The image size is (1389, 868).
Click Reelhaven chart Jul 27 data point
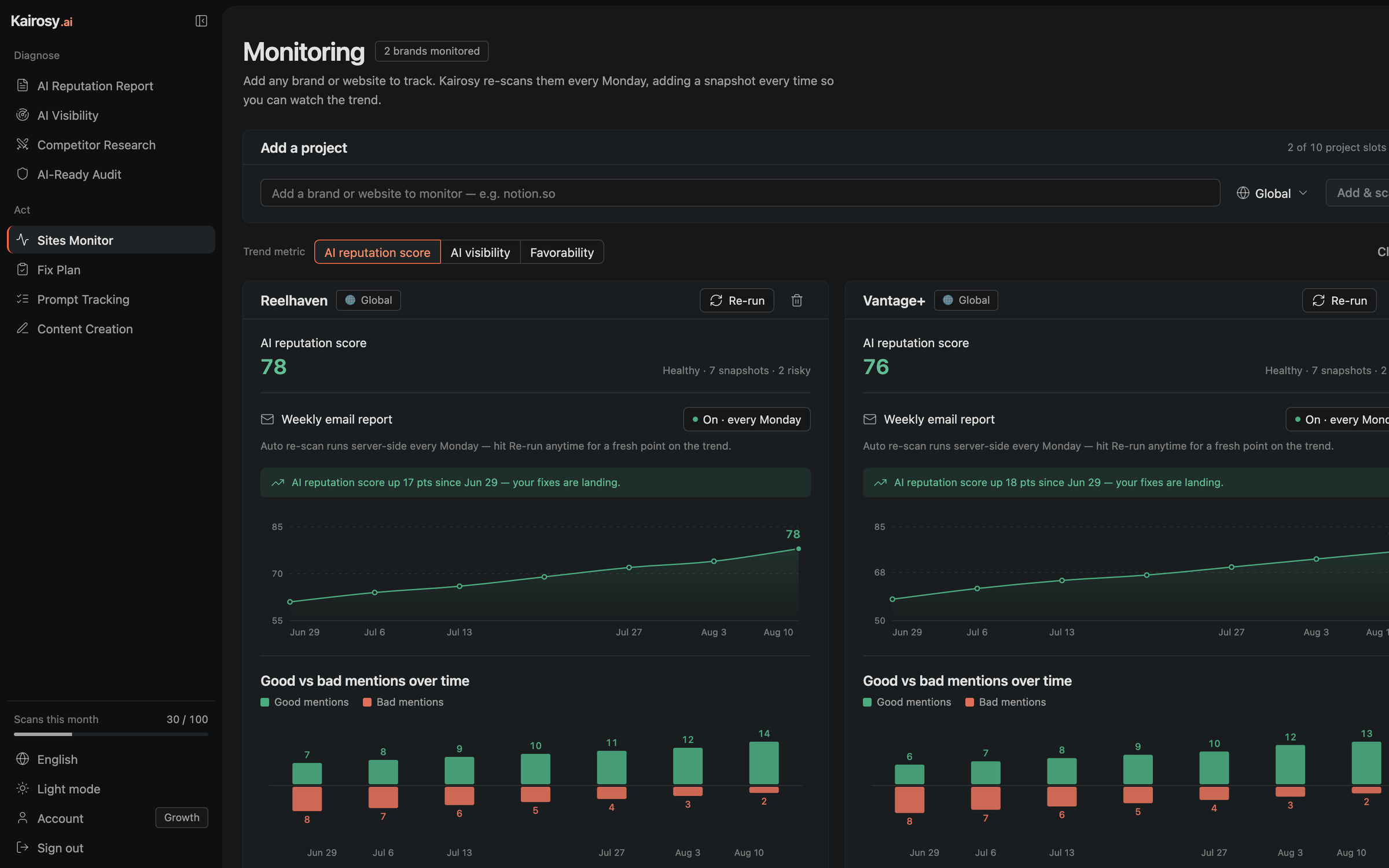629,568
